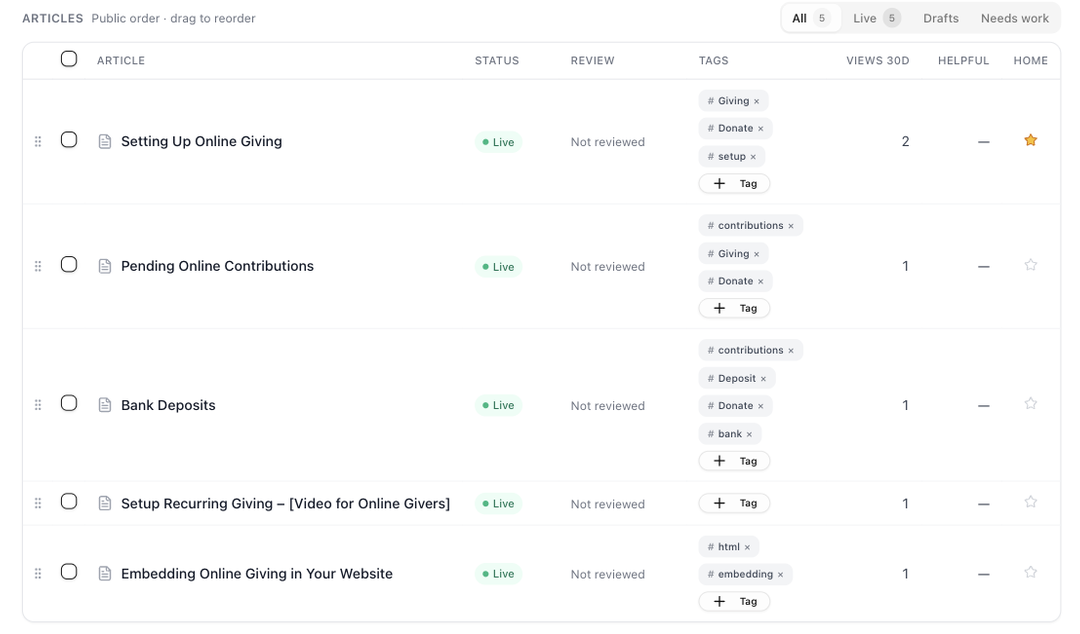Star Bank Deposits for home
This screenshot has width=1080, height=634.
[x=1030, y=404]
